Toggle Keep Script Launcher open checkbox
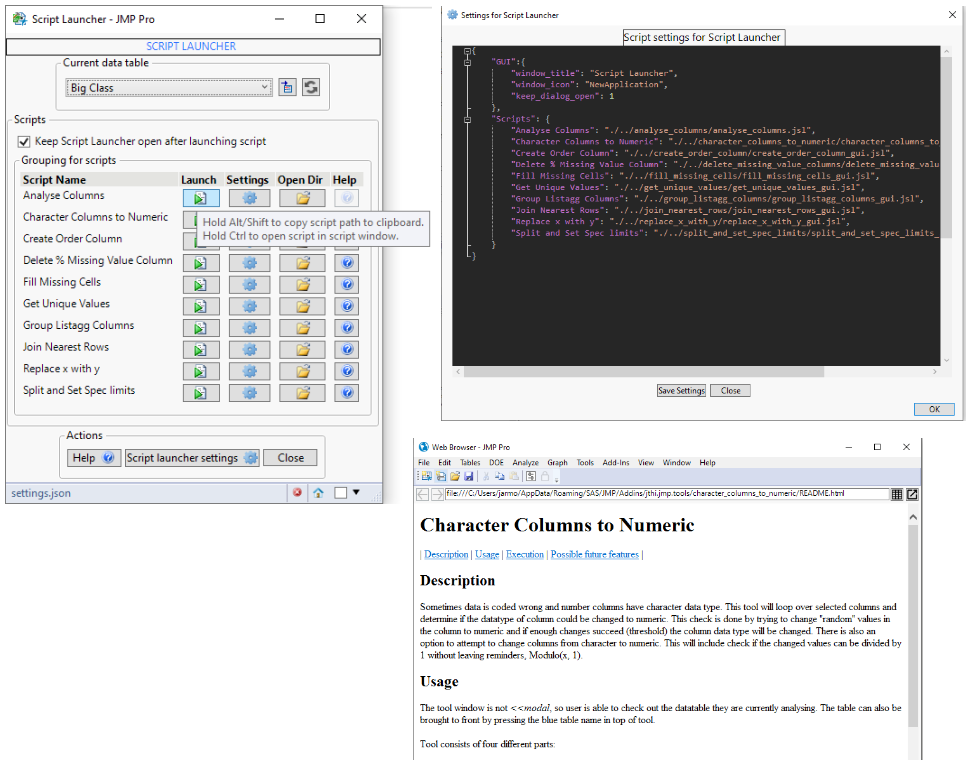Image resolution: width=966 pixels, height=777 pixels. pos(25,142)
